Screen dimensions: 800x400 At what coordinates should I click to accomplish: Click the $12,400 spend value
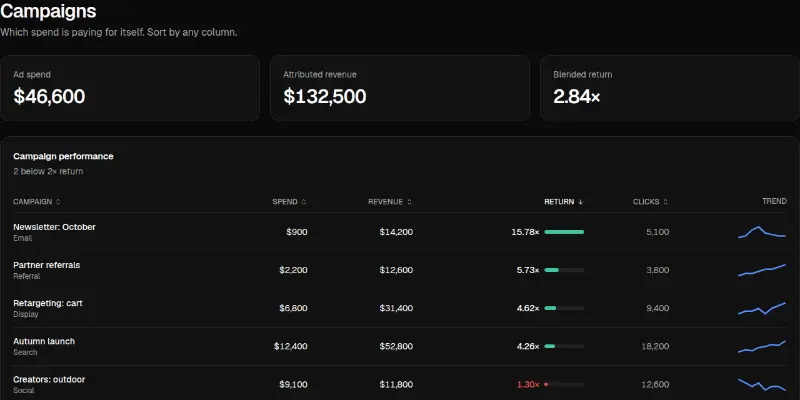coord(291,346)
